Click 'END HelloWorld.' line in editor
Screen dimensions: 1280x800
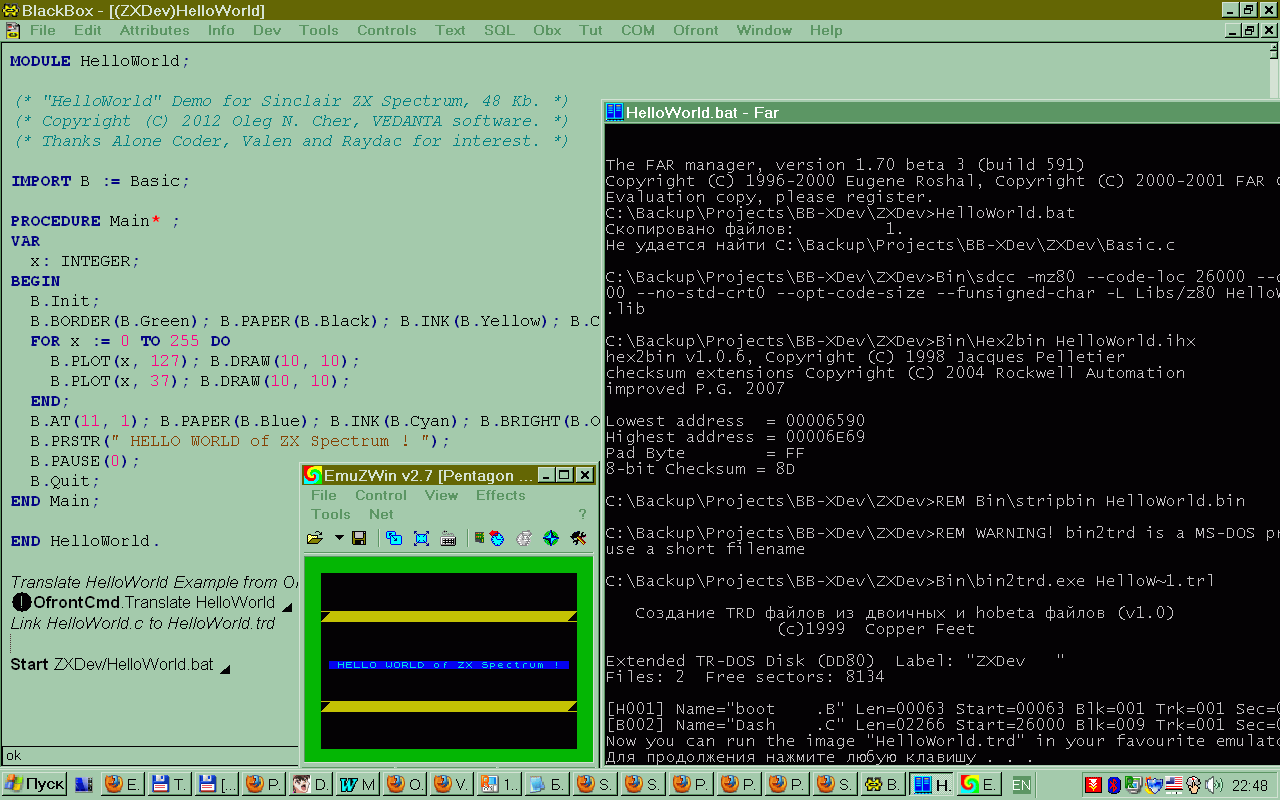pos(85,541)
